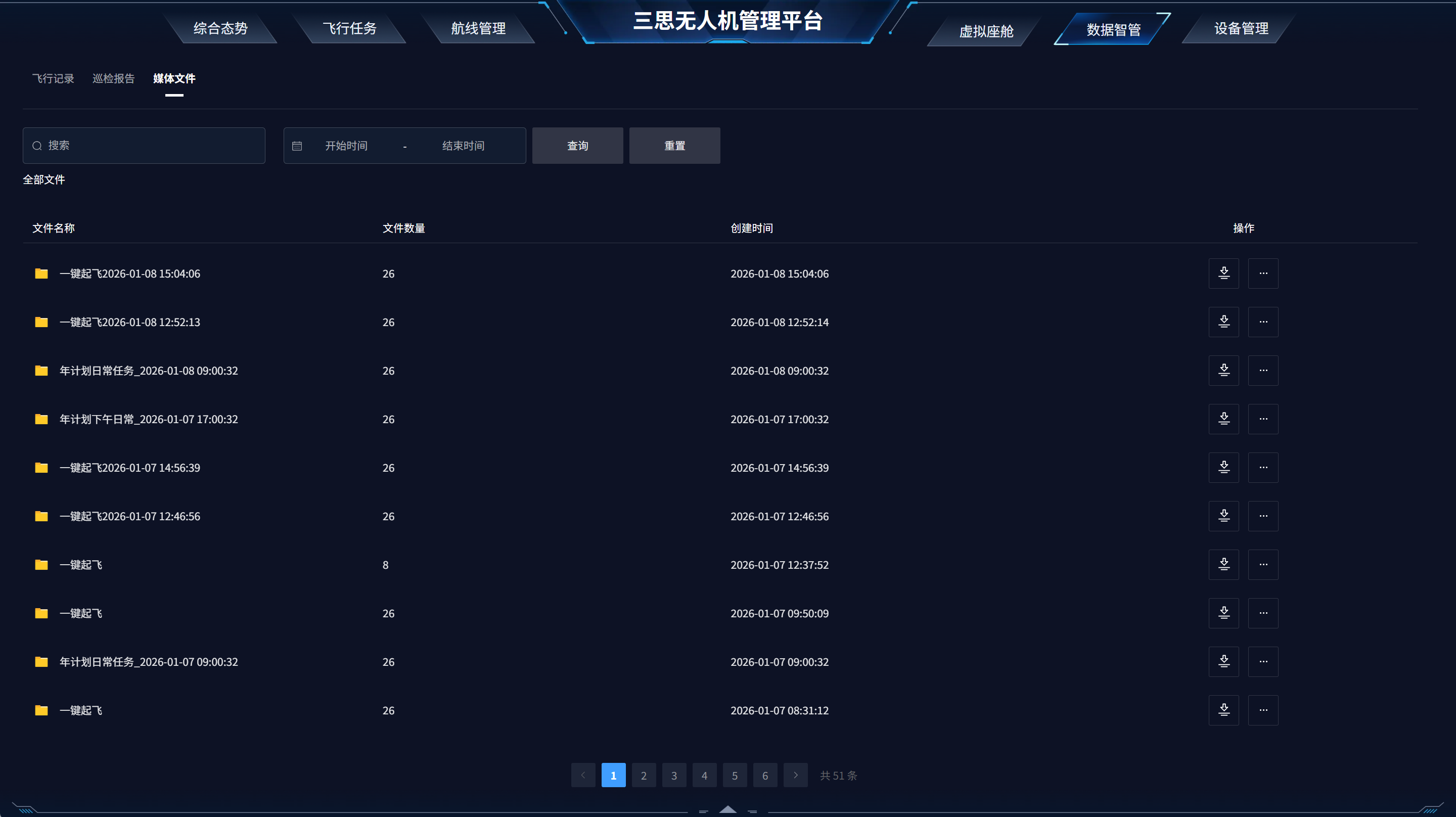
Task: Open more options for 年计划下午日常_2026-01-07 17:00:32
Action: [1263, 419]
